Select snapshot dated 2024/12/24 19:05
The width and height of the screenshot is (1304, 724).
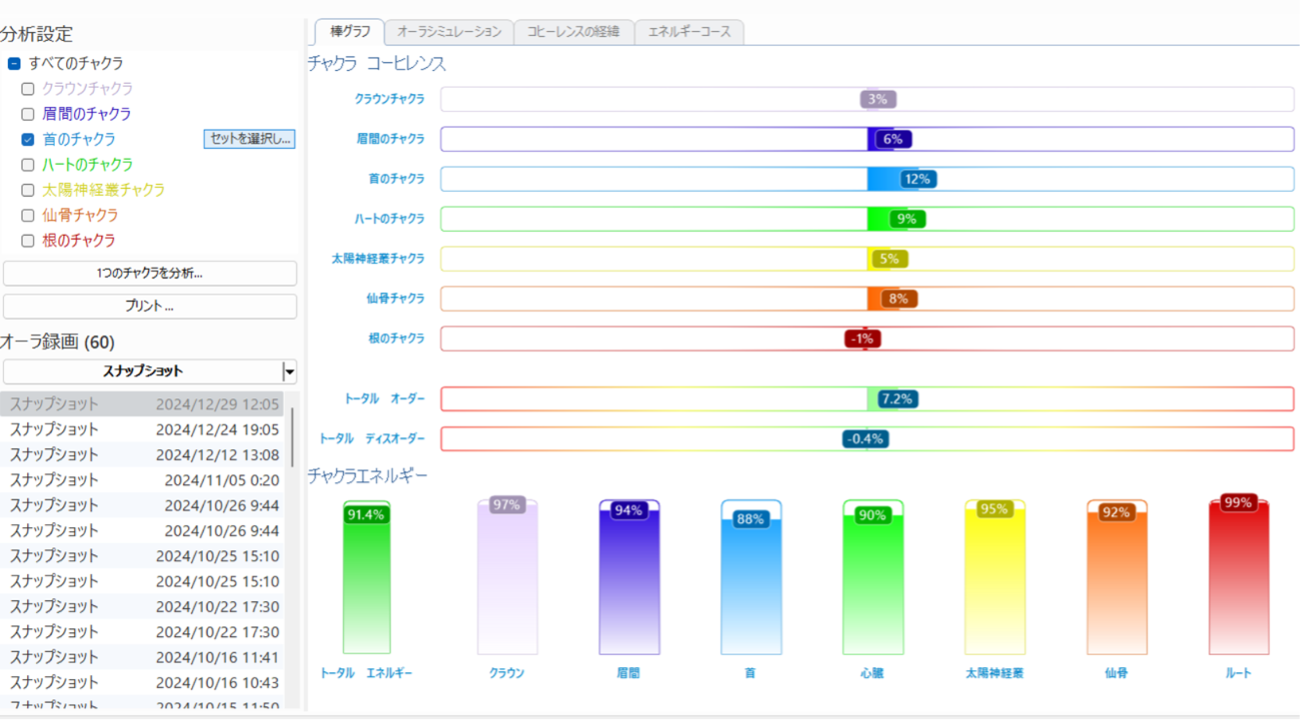pyautogui.click(x=145, y=429)
